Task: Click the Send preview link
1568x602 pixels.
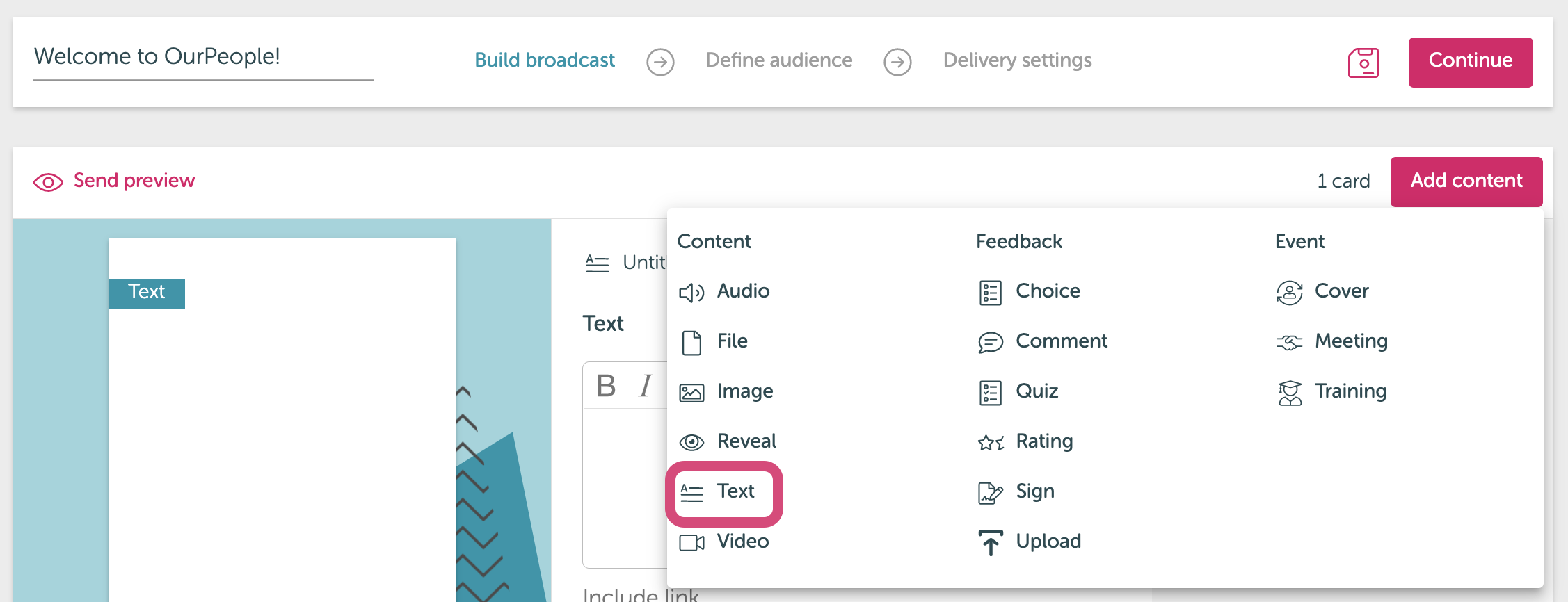Action: click(x=134, y=181)
